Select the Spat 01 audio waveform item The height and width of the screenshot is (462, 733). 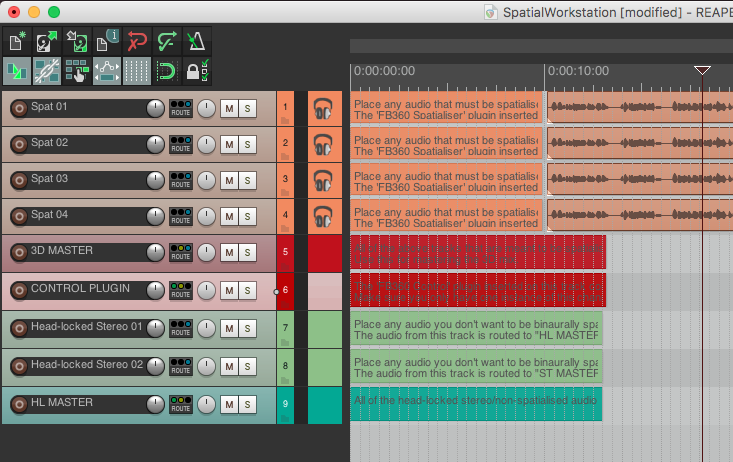coord(640,108)
